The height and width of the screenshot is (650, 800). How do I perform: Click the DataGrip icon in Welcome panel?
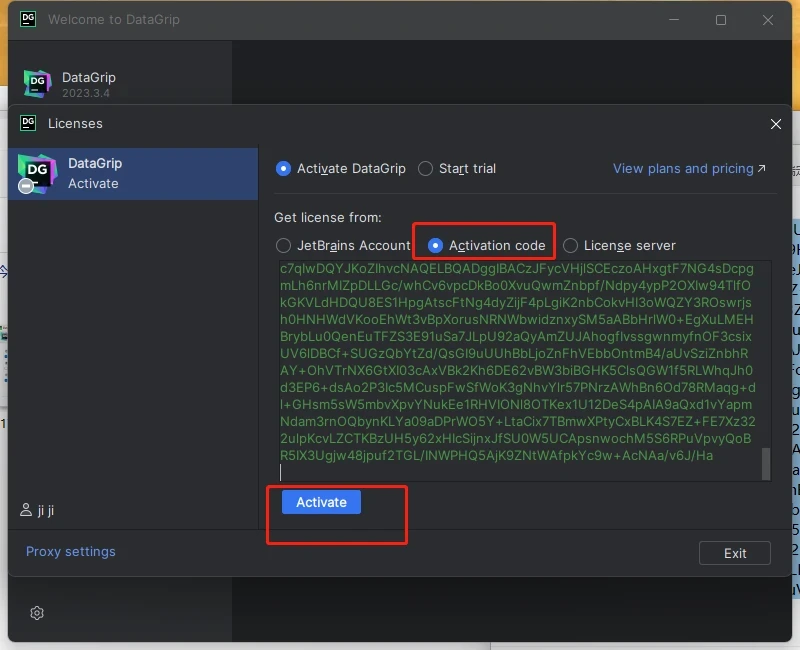(x=37, y=84)
